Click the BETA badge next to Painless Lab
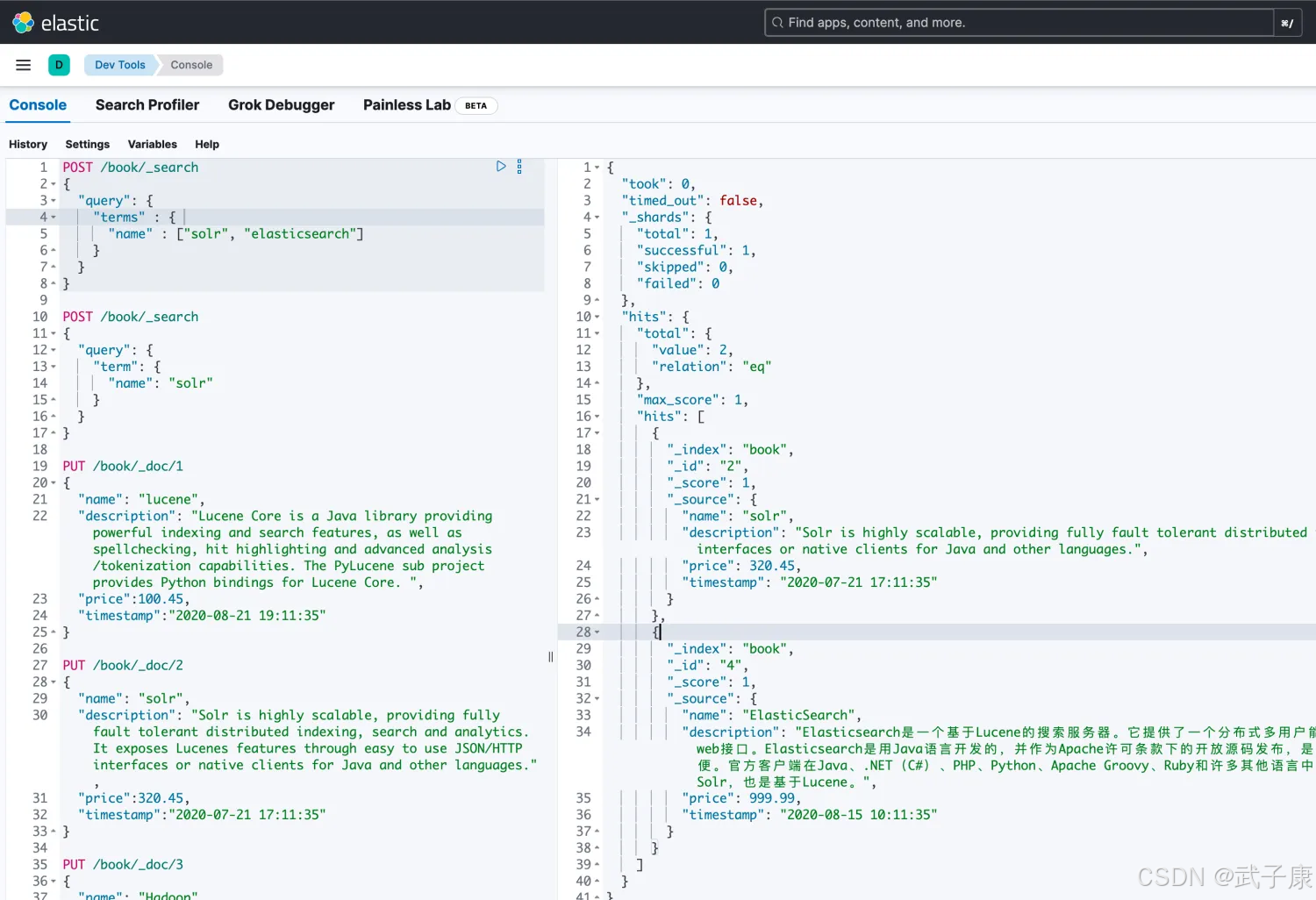The width and height of the screenshot is (1316, 900). coord(476,105)
